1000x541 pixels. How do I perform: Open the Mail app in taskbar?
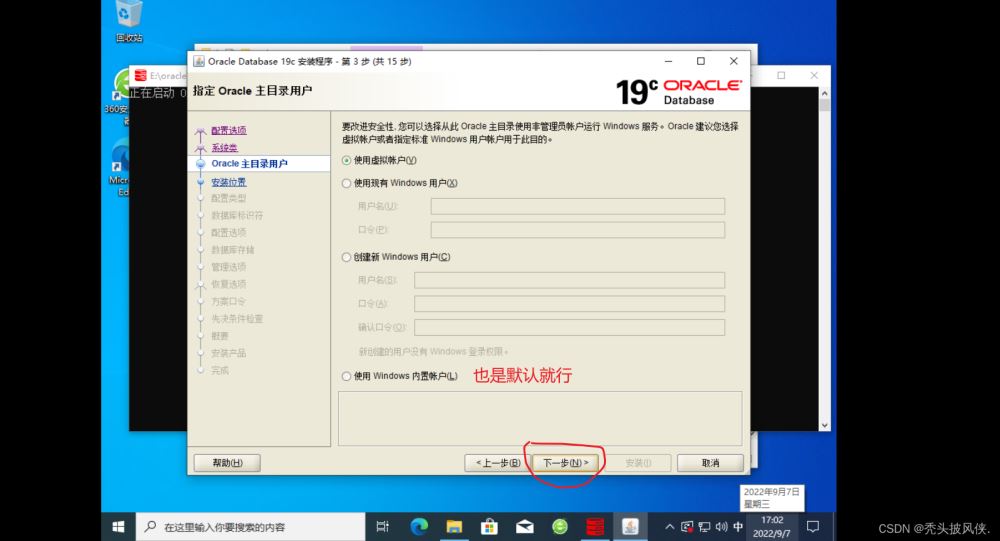525,526
